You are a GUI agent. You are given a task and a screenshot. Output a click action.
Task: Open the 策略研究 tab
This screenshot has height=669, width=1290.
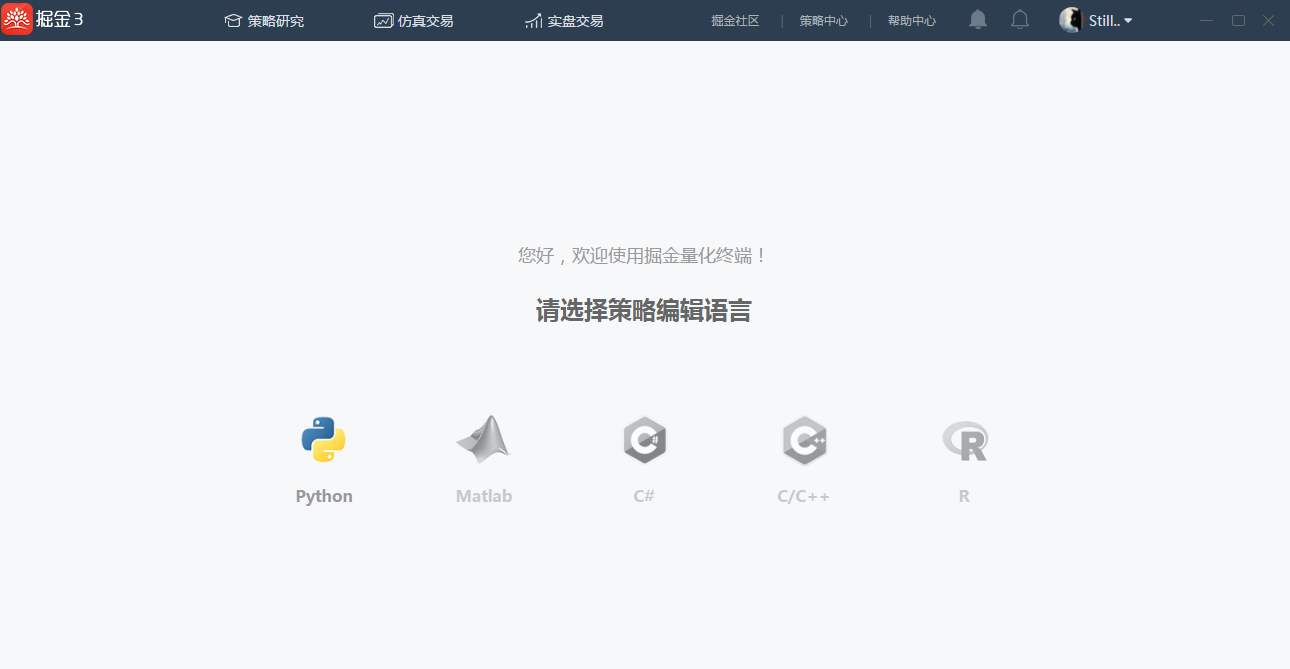click(264, 21)
